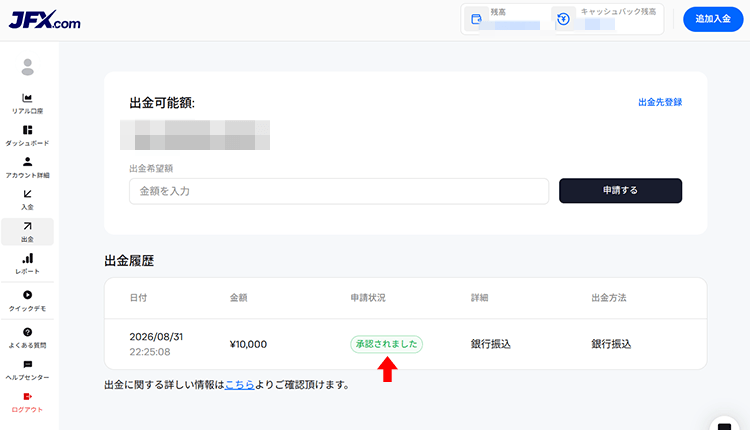
Task: Click the 出金方法 column header
Action: 609,298
